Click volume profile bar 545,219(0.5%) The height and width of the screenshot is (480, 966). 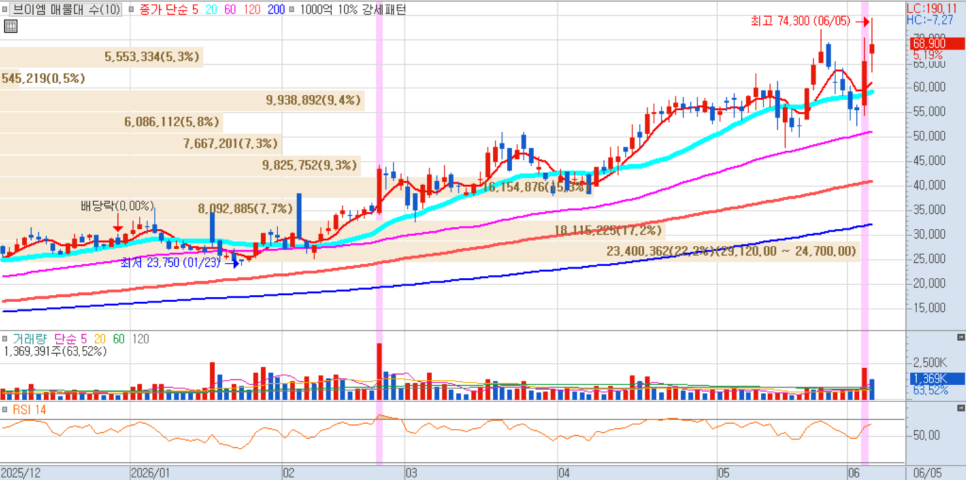click(44, 78)
